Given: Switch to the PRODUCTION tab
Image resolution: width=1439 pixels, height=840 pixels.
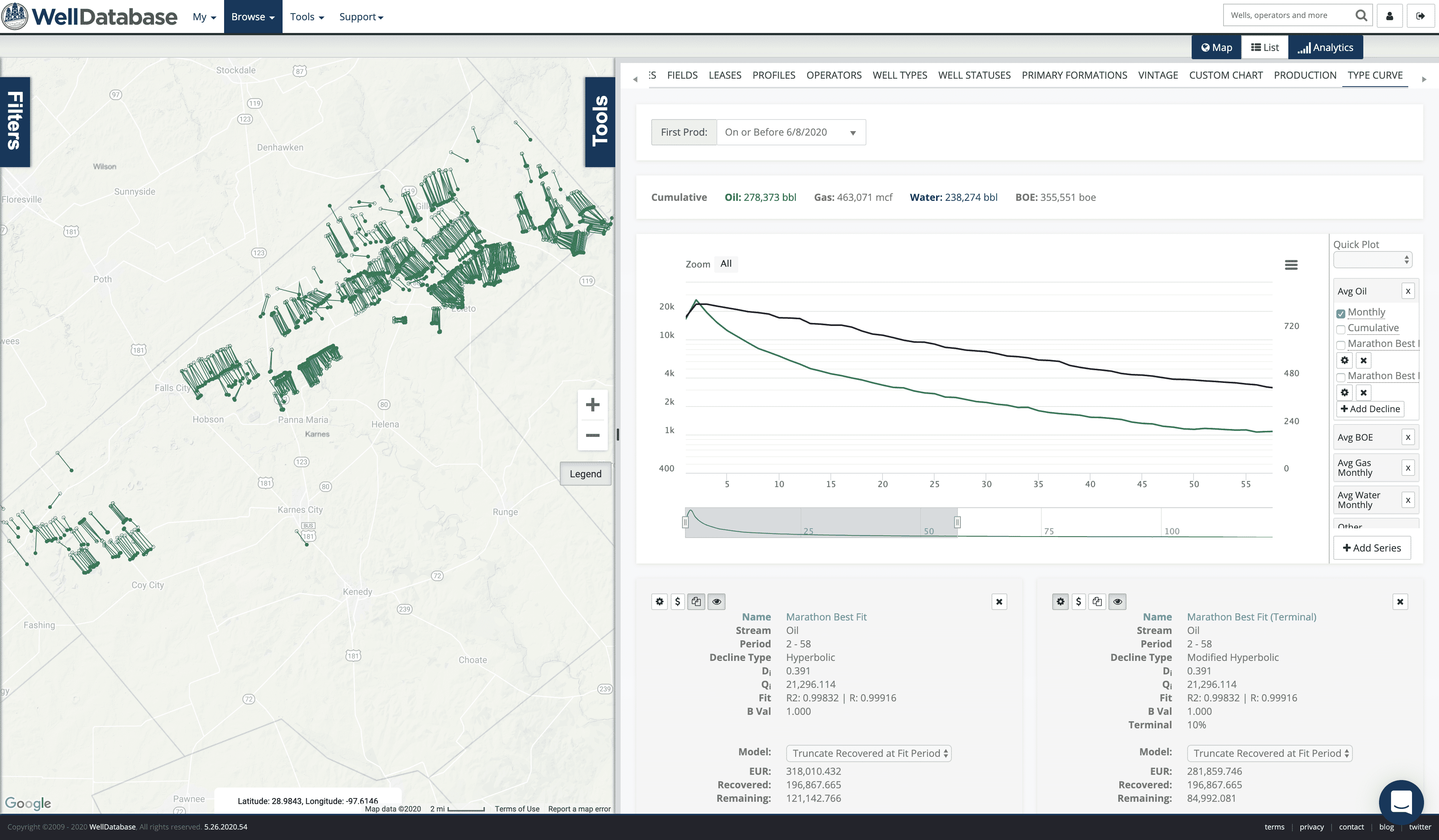Looking at the screenshot, I should tap(1305, 75).
